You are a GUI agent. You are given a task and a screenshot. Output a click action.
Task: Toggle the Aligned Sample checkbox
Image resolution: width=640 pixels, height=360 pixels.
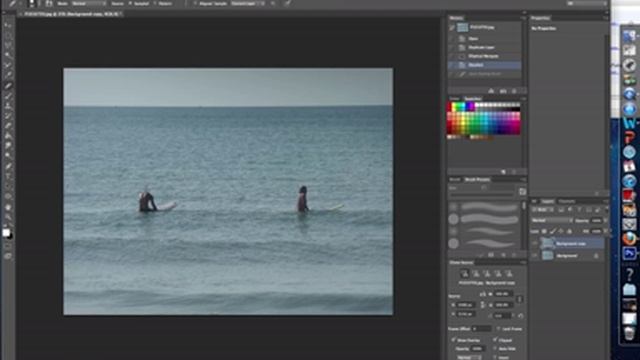(211, 4)
